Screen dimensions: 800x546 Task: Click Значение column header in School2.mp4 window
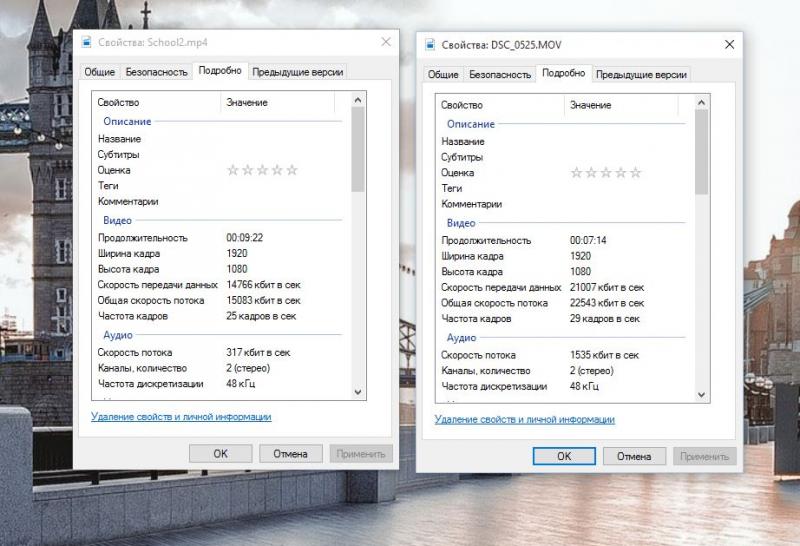coord(278,102)
